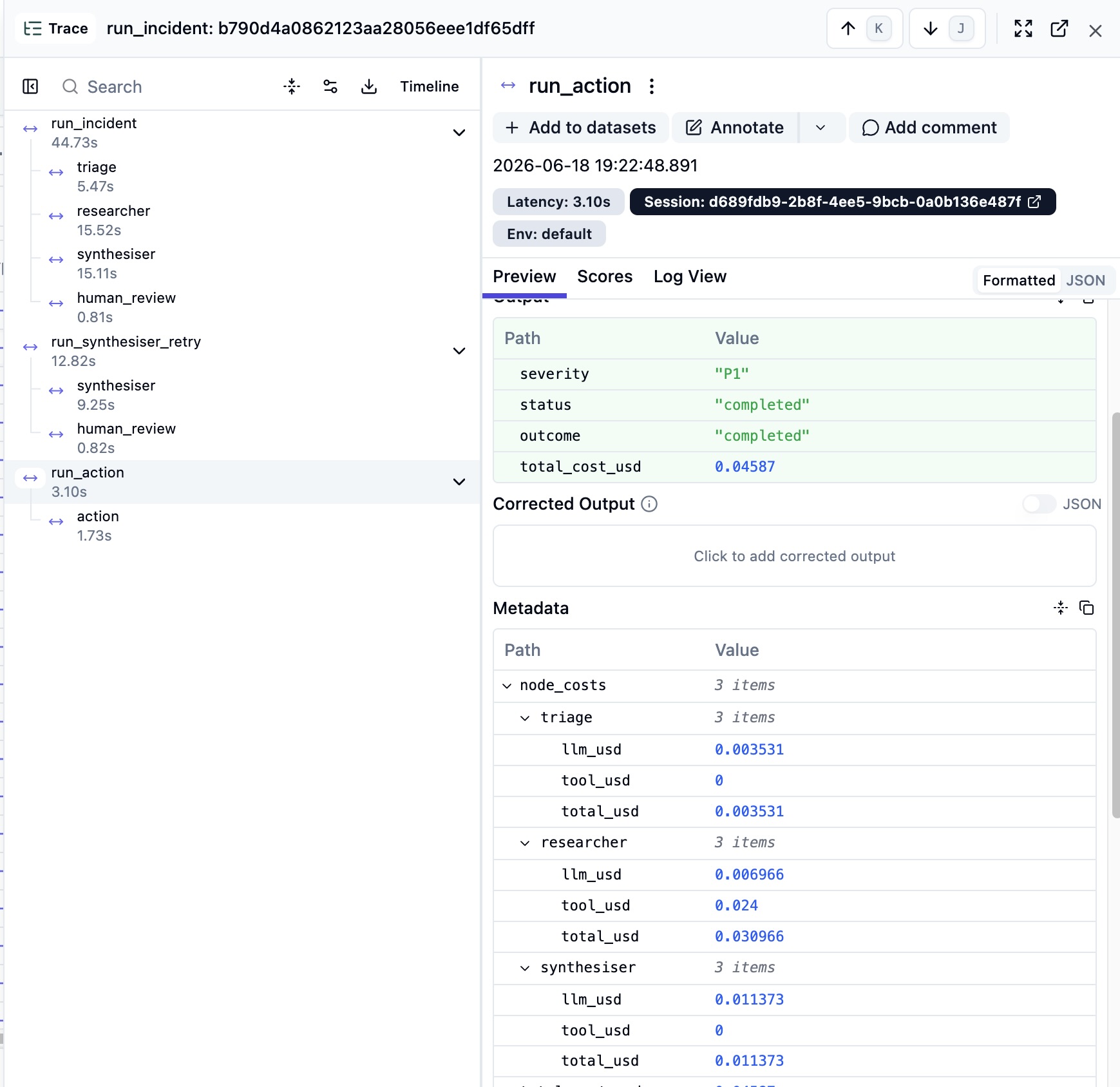Click total_cost_usd value 0.04587
The width and height of the screenshot is (1120, 1087).
[745, 467]
